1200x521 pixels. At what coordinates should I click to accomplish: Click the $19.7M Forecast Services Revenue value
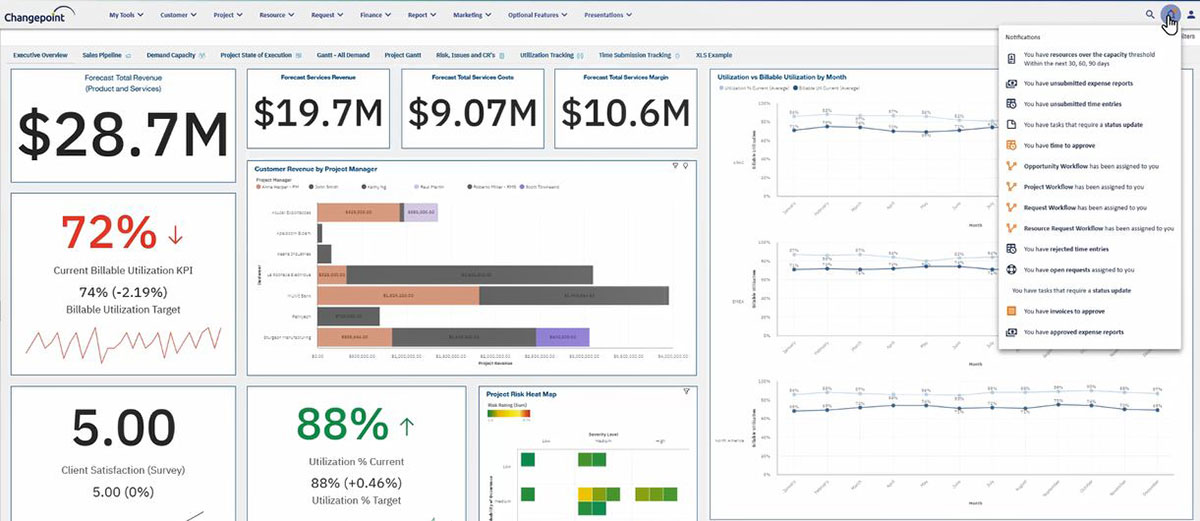pos(318,113)
